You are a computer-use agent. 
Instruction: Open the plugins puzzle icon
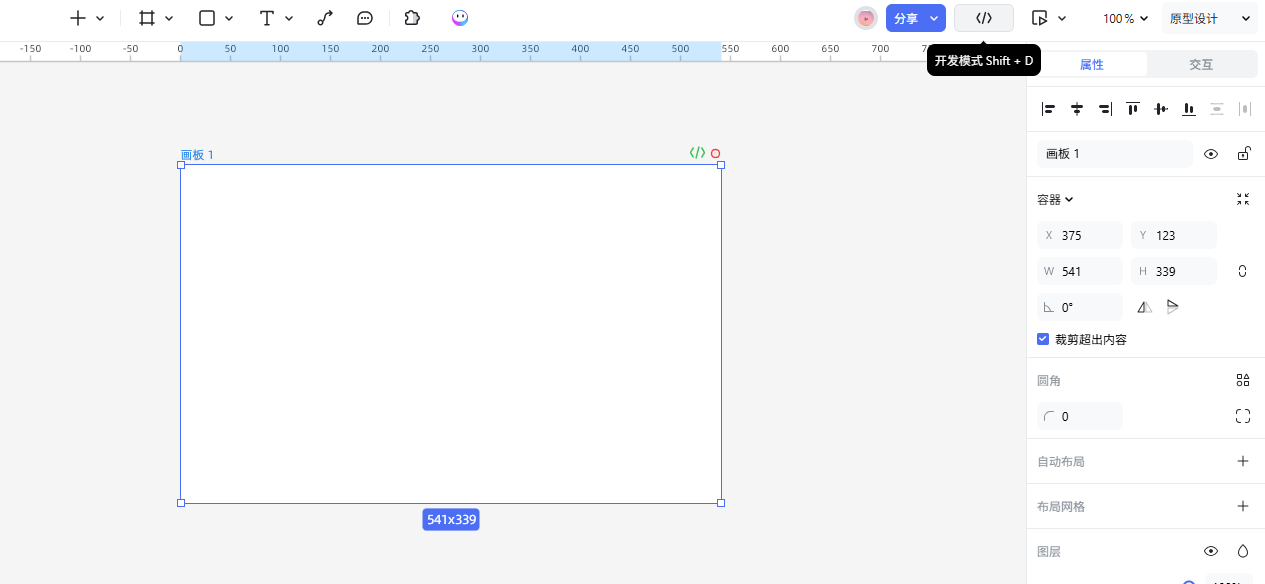click(412, 18)
